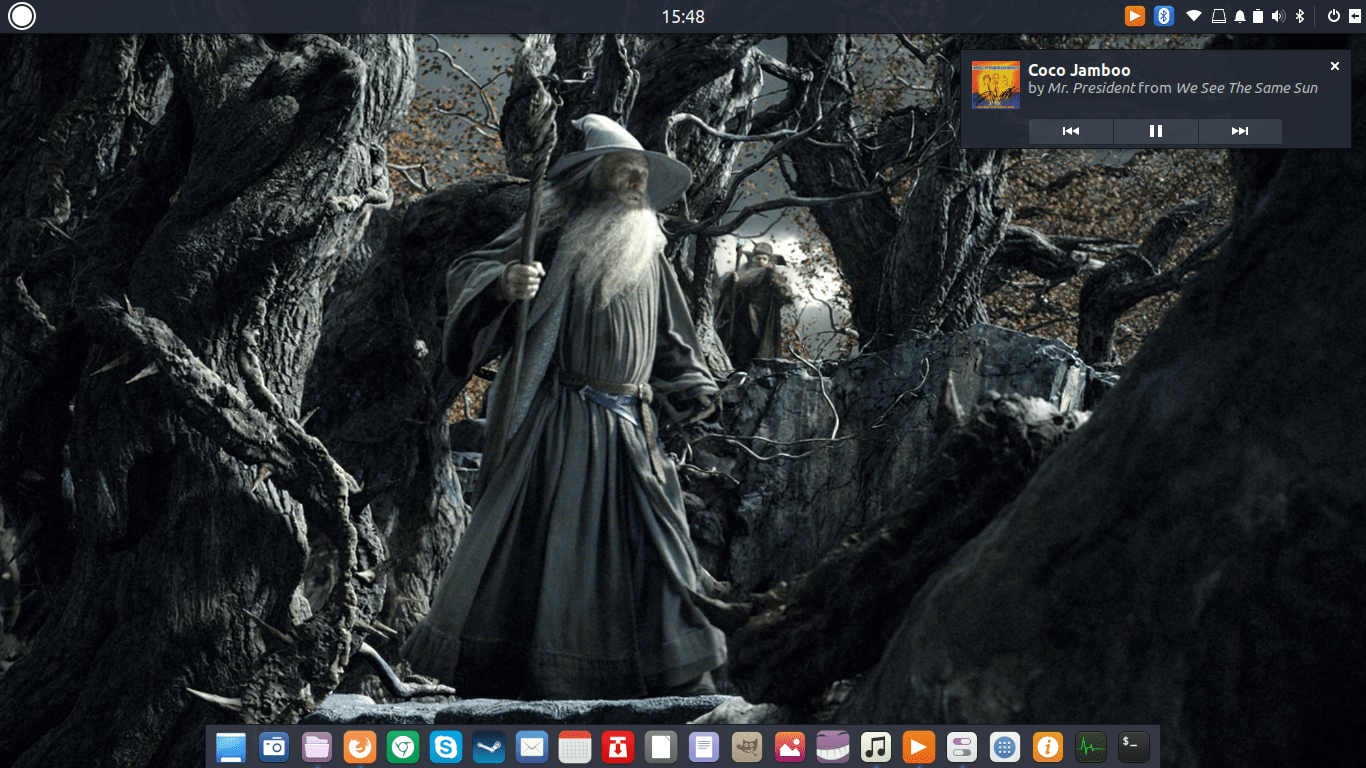Click the 15:48 clock in the top panel
Viewport: 1366px width, 768px height.
(x=683, y=17)
